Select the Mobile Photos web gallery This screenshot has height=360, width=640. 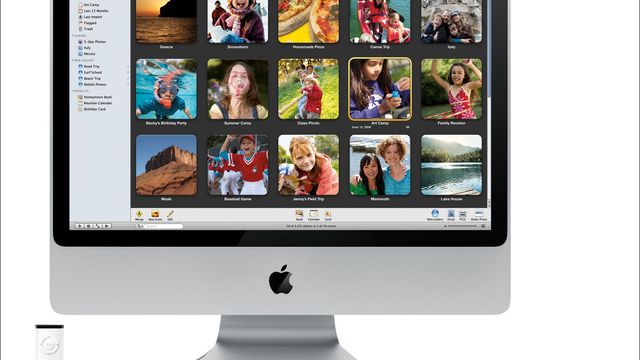(92, 84)
